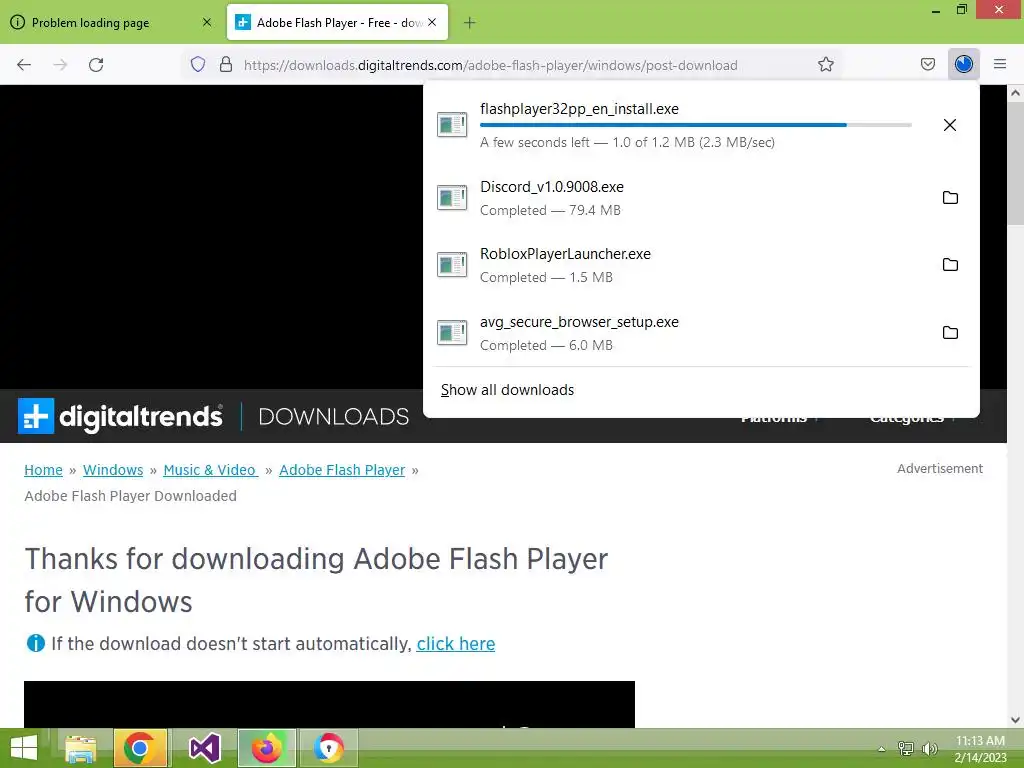Click the digitaltrends logo text
Viewport: 1024px width, 768px height.
point(140,417)
